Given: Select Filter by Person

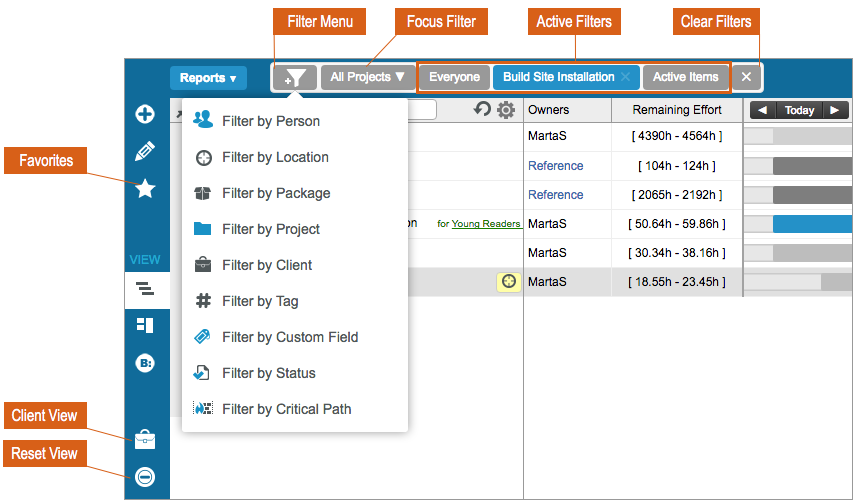Looking at the screenshot, I should click(271, 121).
